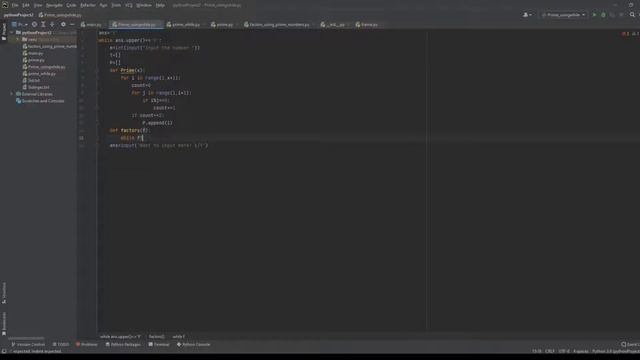Image resolution: width=640 pixels, height=360 pixels.
Task: Switch to main.py editor tab
Action: coord(91,25)
